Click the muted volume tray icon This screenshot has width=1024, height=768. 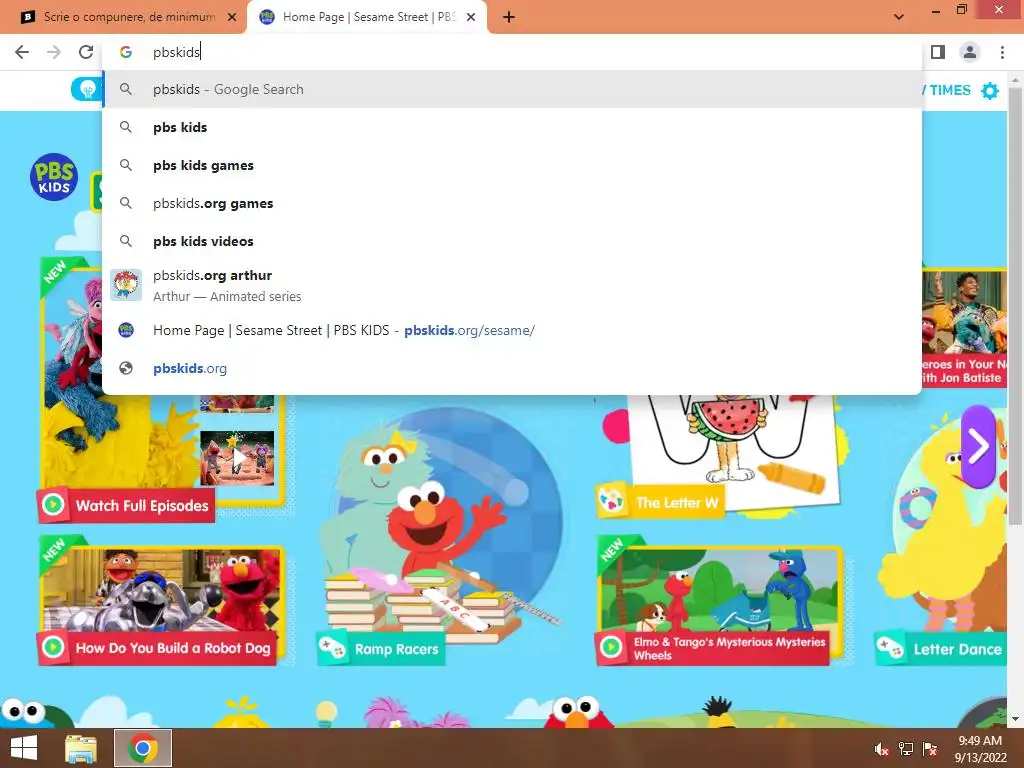tap(881, 749)
